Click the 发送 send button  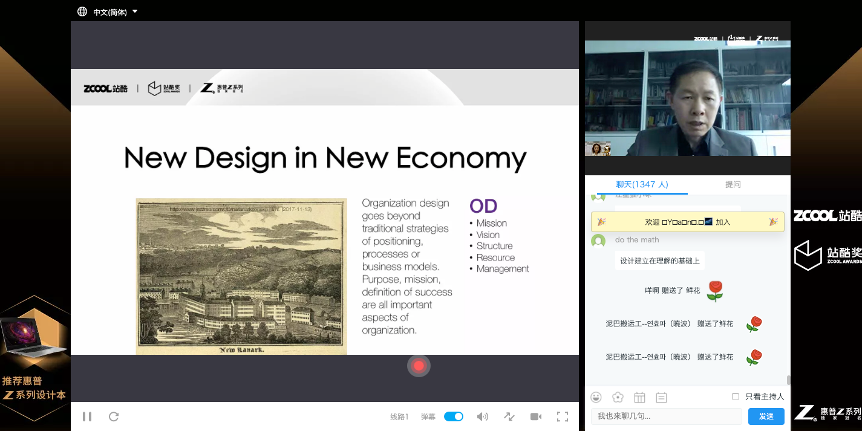[766, 416]
